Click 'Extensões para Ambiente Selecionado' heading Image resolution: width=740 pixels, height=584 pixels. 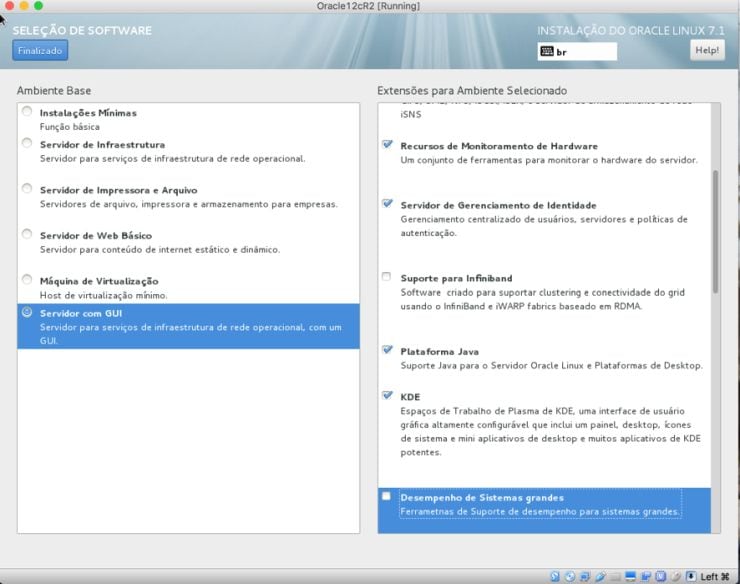(x=472, y=91)
